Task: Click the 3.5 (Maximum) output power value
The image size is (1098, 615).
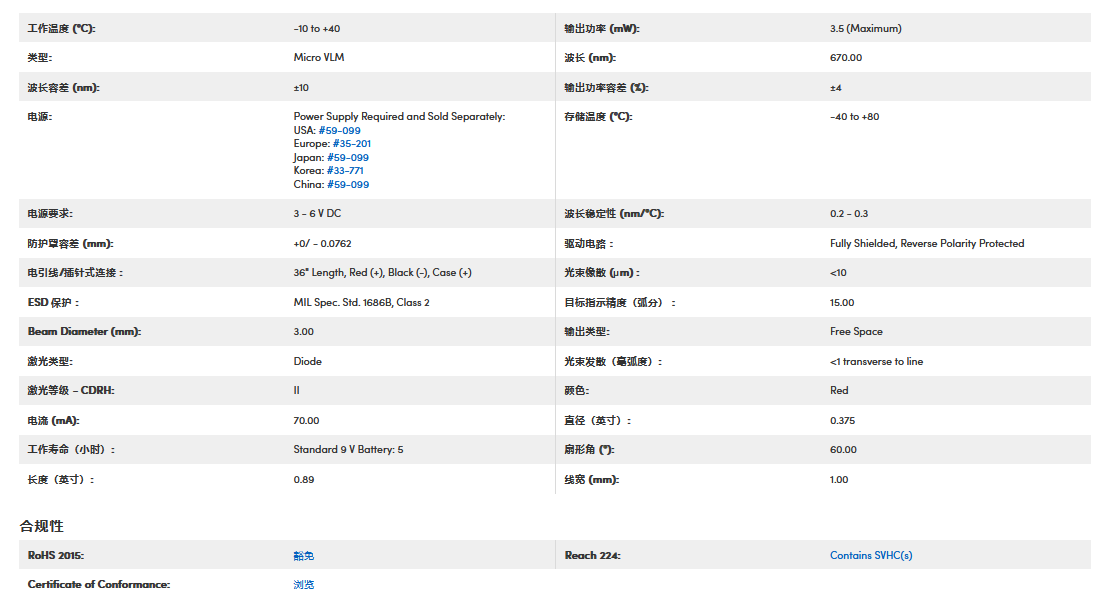Action: (865, 29)
